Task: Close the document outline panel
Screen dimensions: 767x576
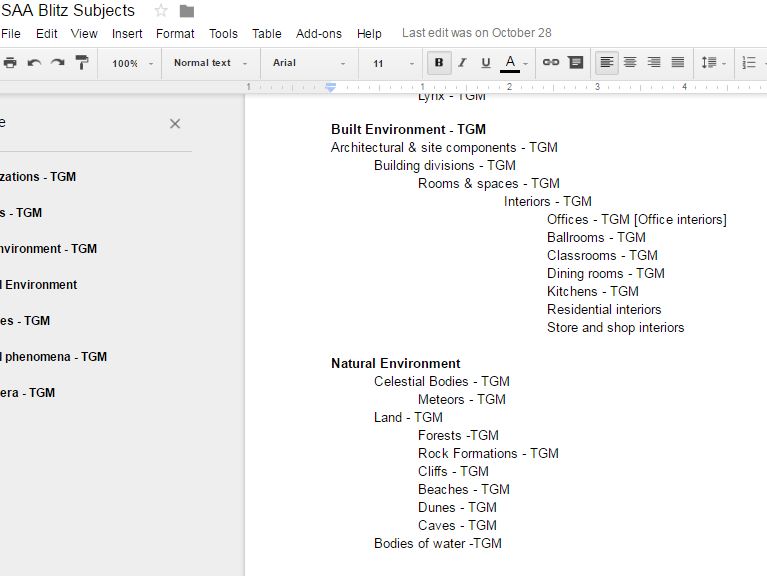Action: [175, 124]
